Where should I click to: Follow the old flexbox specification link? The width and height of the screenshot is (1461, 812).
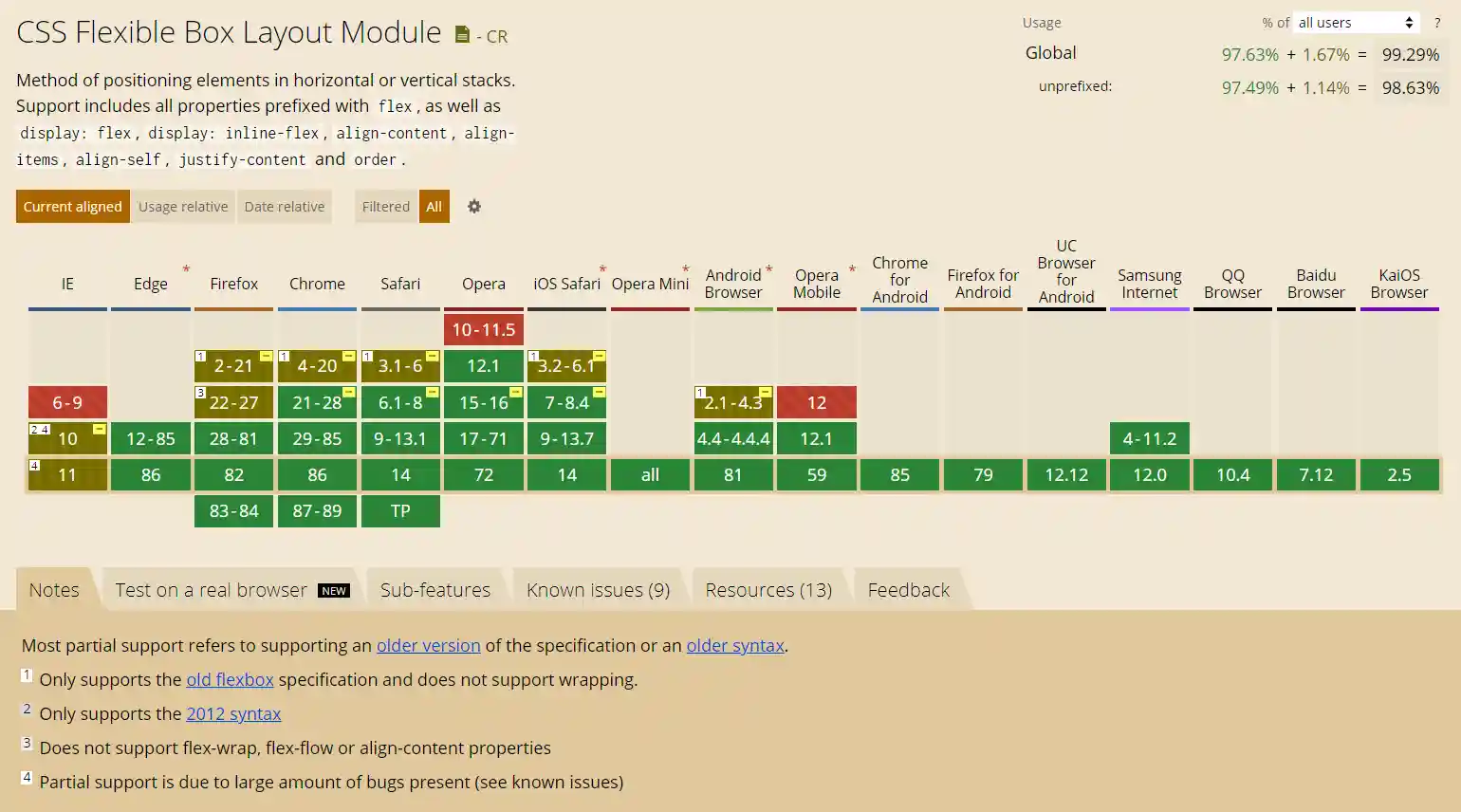(230, 679)
